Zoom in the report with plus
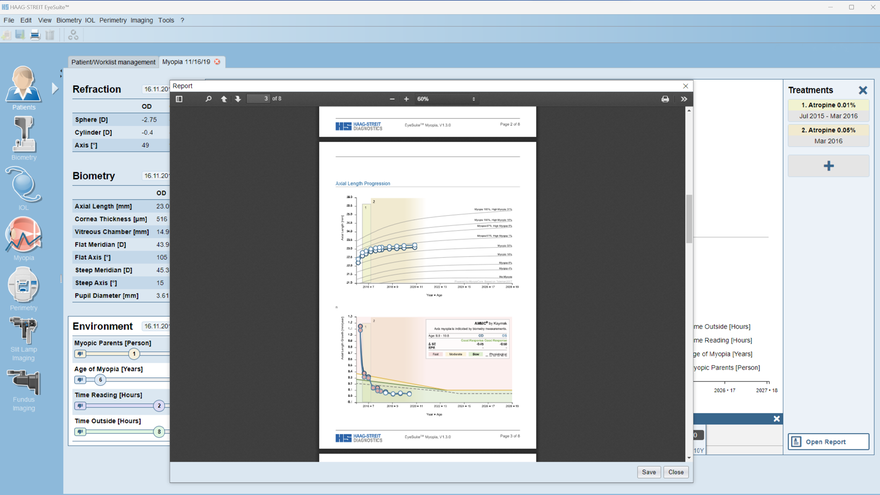 coord(406,99)
